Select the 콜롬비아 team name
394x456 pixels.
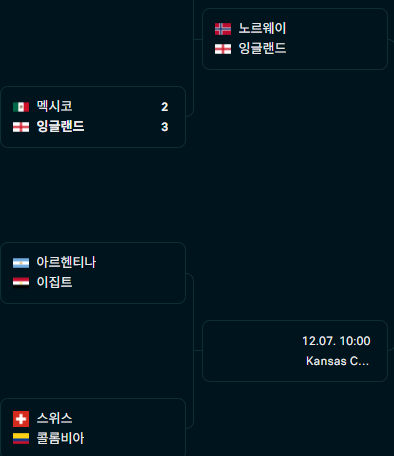tap(60, 438)
